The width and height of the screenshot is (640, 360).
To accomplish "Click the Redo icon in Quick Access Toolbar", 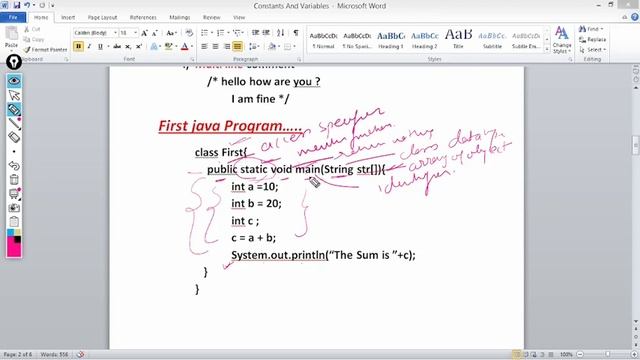I will [x=42, y=5].
